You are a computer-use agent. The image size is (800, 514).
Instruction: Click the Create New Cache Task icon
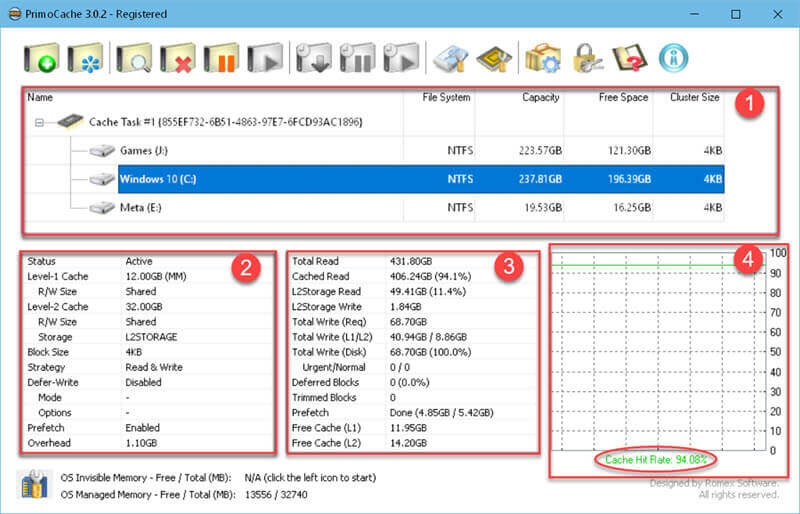pyautogui.click(x=41, y=58)
